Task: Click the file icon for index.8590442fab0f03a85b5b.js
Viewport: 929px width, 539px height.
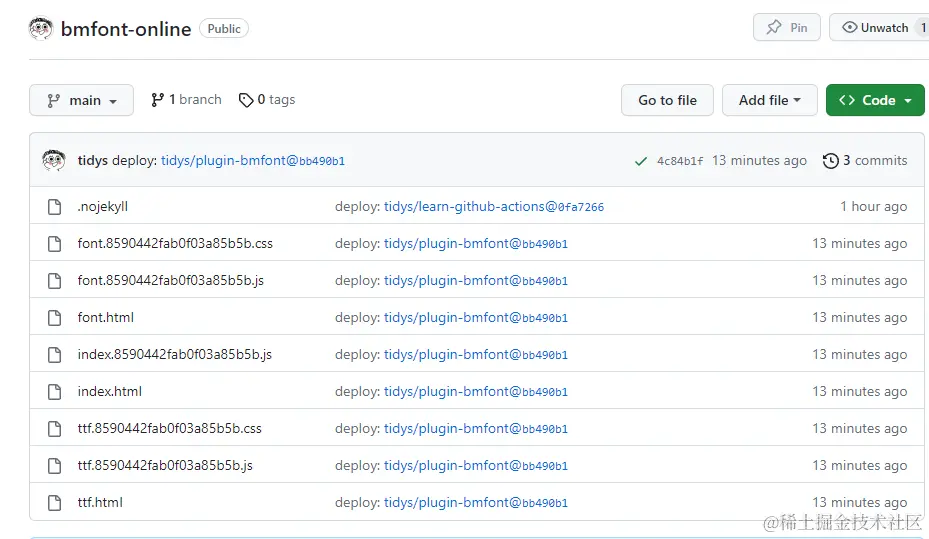Action: click(x=55, y=355)
